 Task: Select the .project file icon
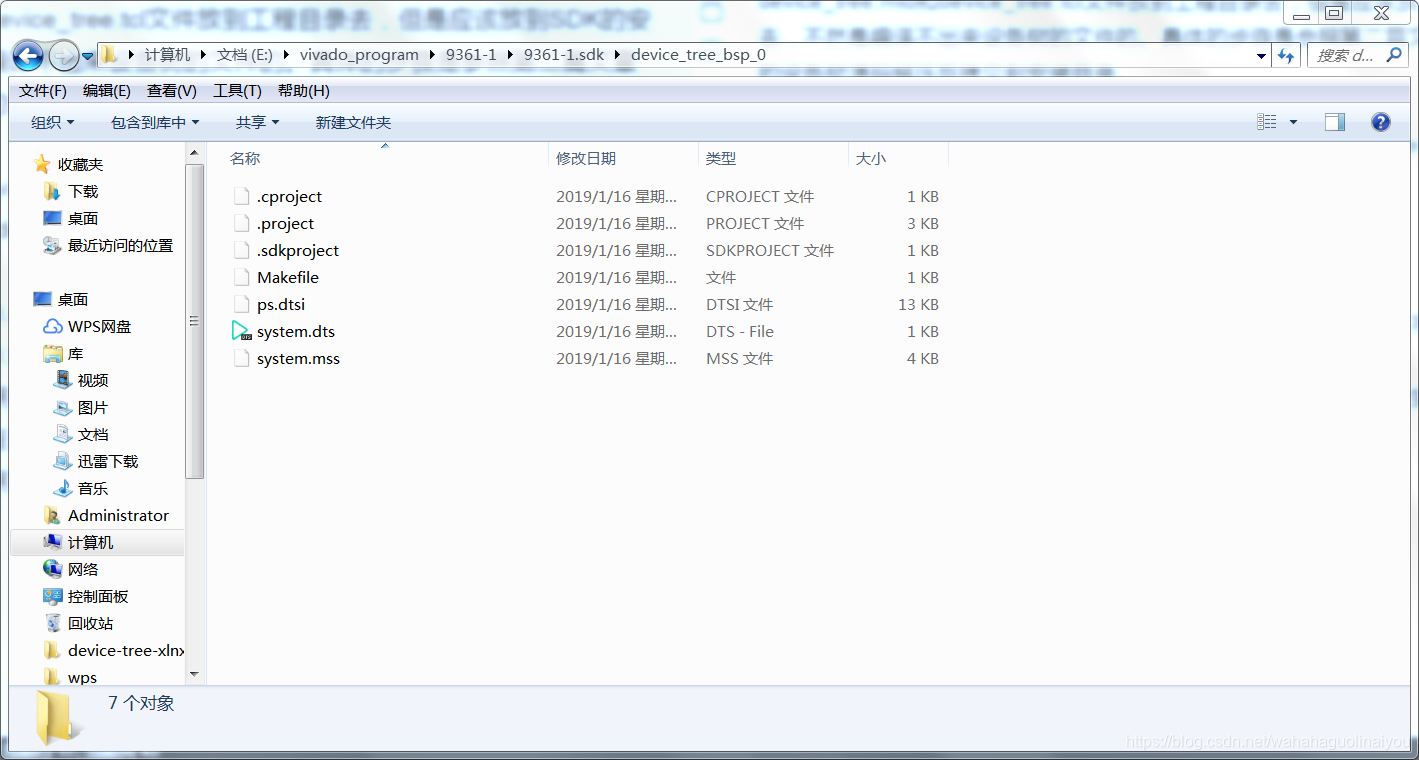point(241,223)
